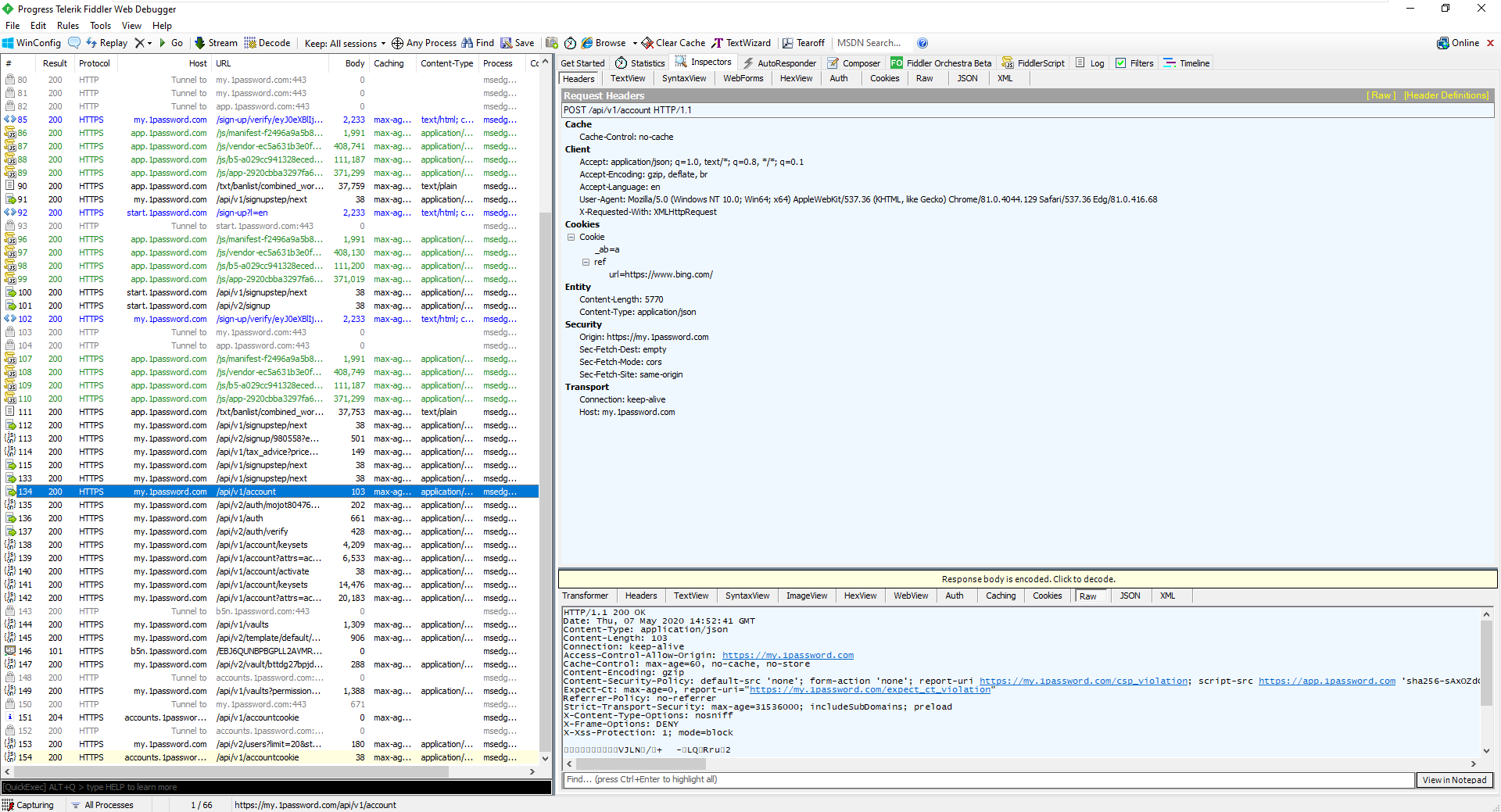Open the Help menu

(162, 26)
